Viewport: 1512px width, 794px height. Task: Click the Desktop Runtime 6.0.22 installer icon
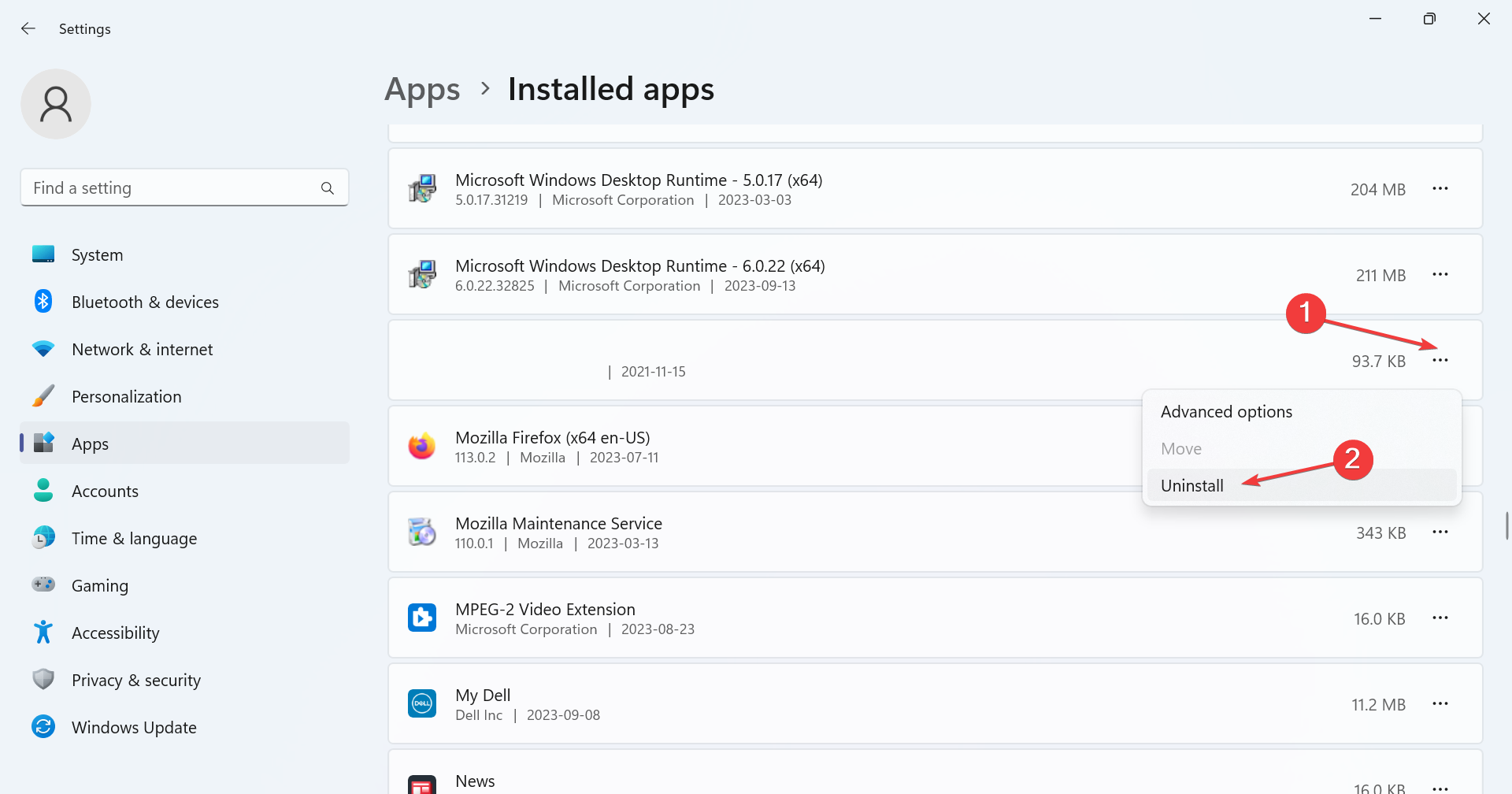click(422, 275)
